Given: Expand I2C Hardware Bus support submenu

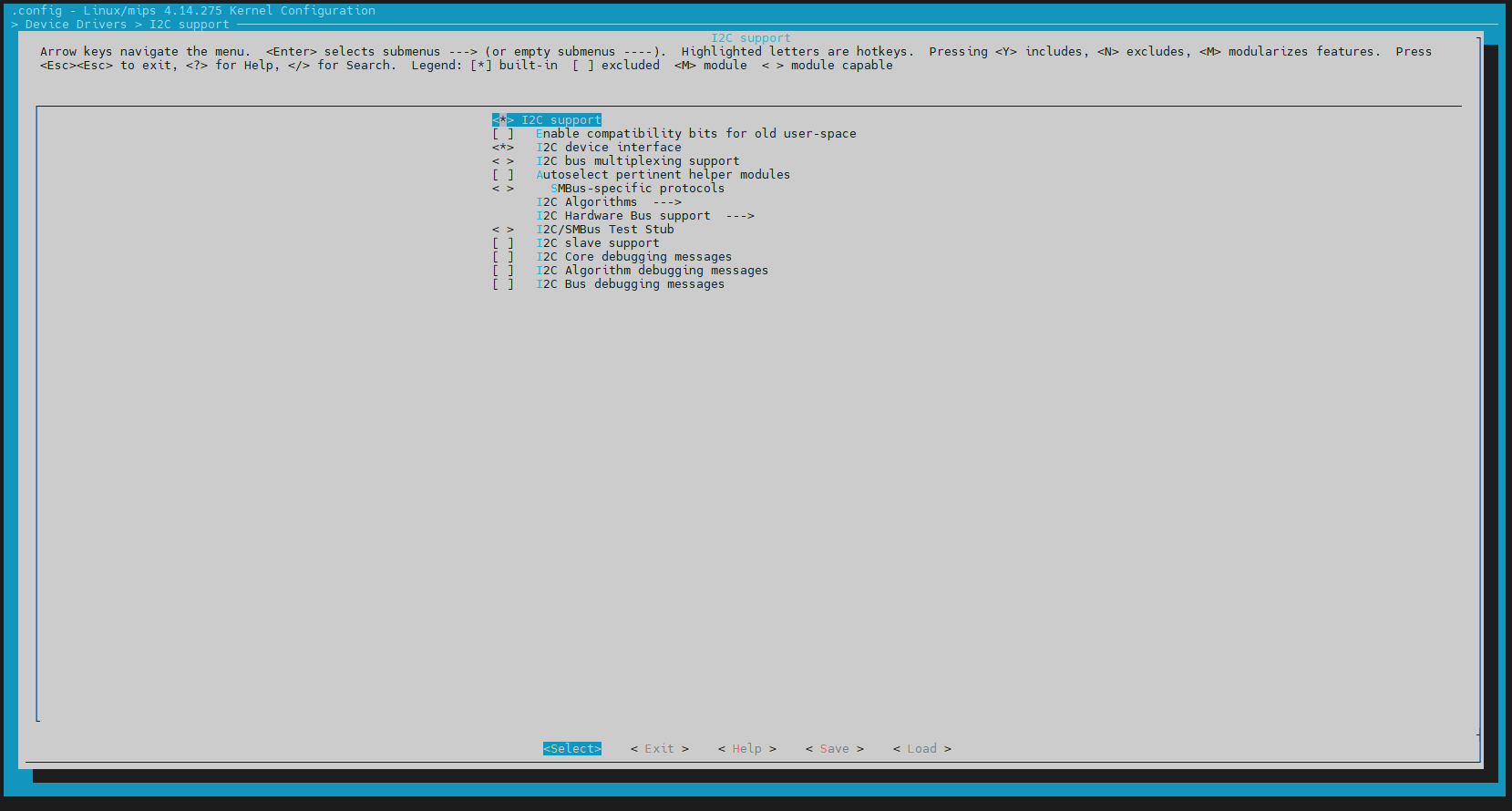Looking at the screenshot, I should [623, 216].
